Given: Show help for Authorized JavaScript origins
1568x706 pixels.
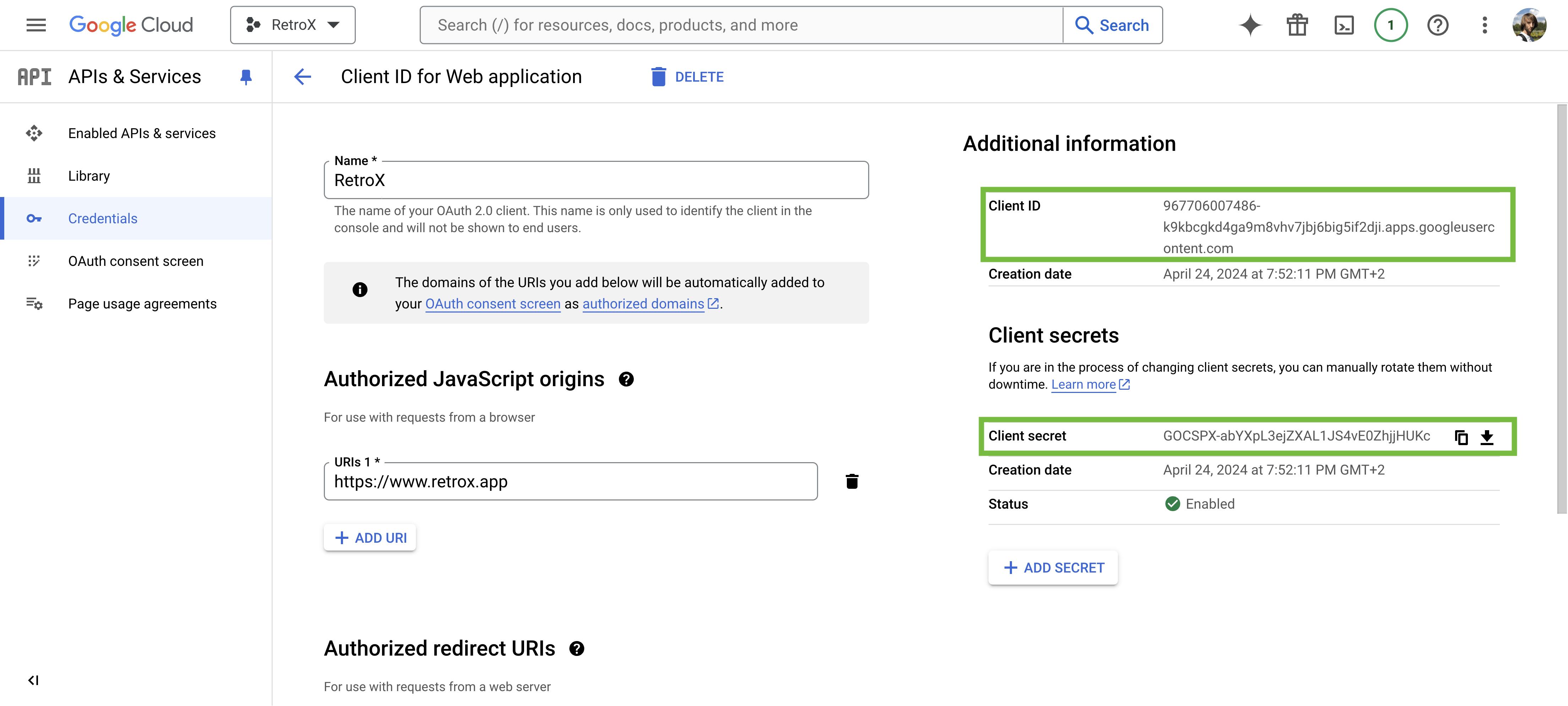Looking at the screenshot, I should point(626,379).
